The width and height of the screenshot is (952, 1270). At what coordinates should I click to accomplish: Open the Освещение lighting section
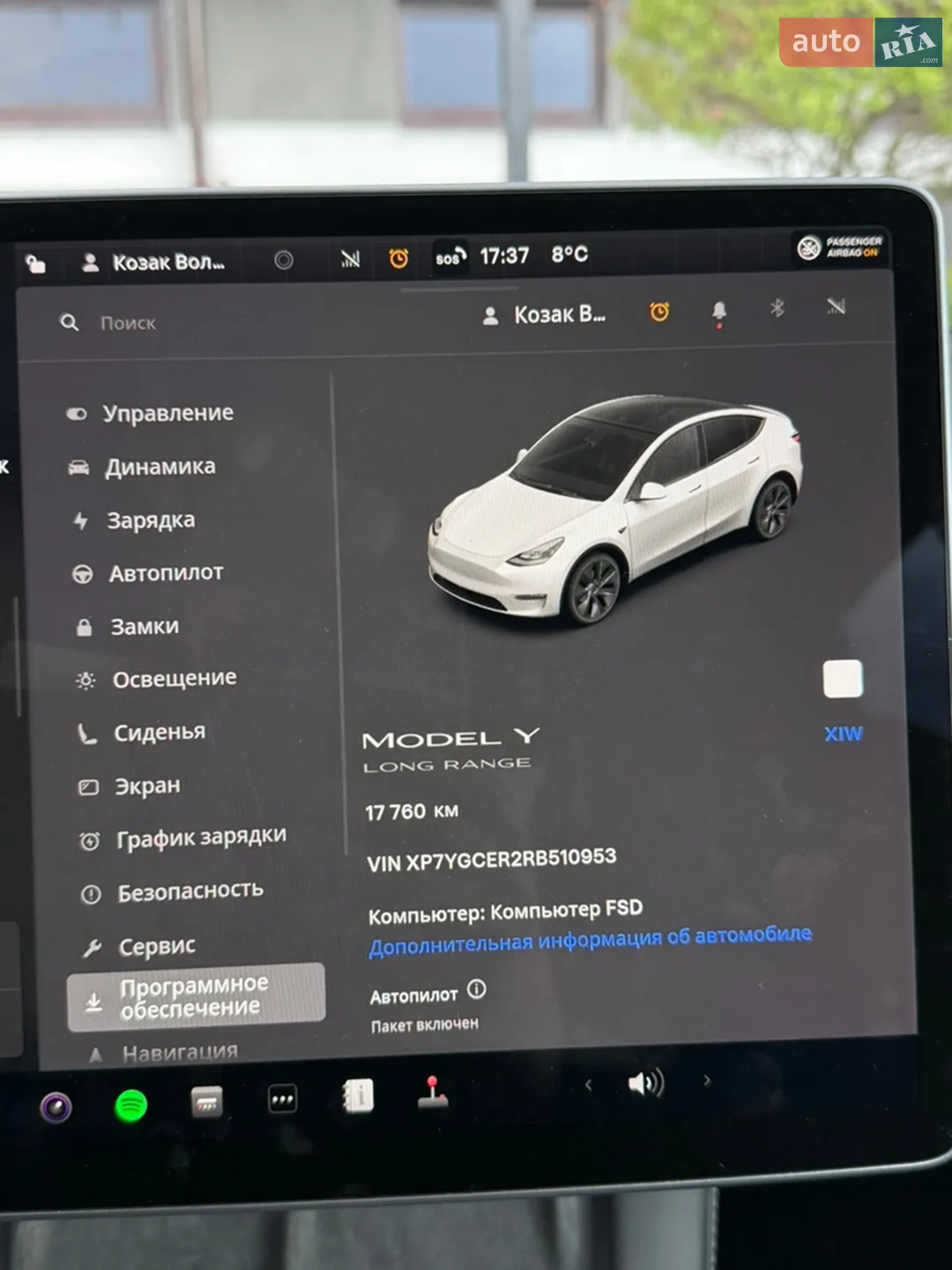pos(156,679)
